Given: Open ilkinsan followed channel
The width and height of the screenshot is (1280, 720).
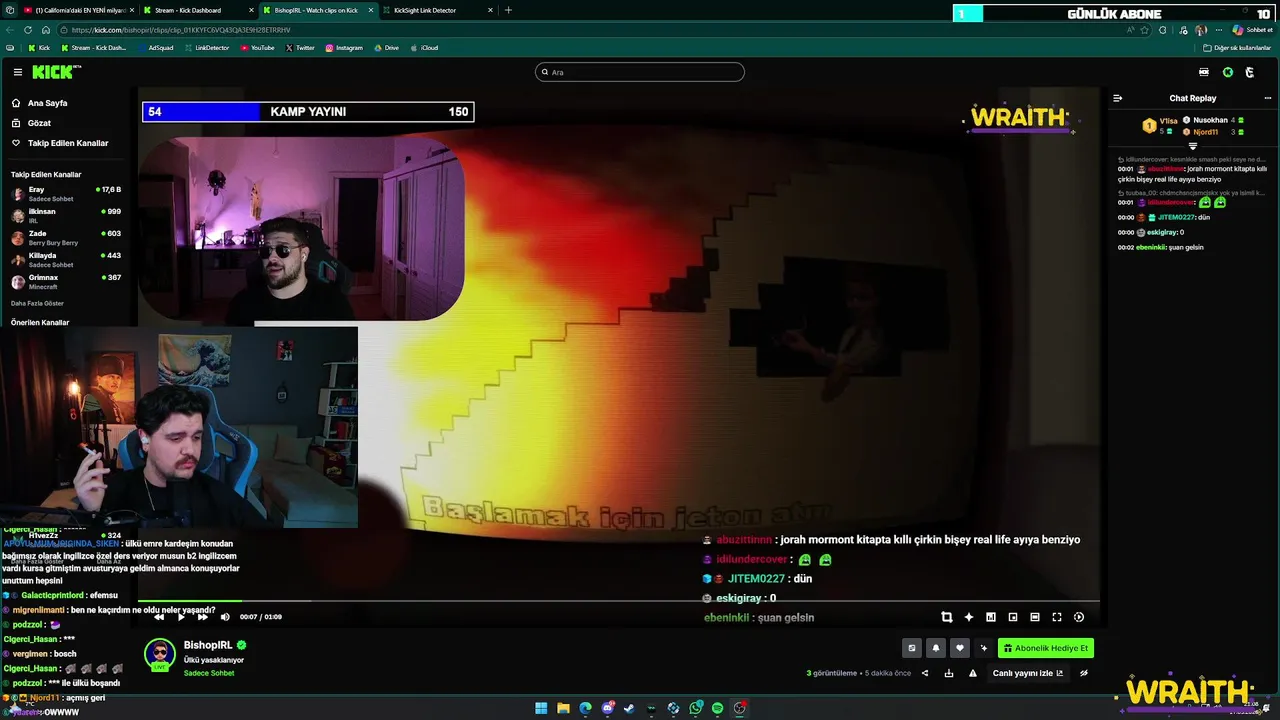Looking at the screenshot, I should (x=66, y=215).
